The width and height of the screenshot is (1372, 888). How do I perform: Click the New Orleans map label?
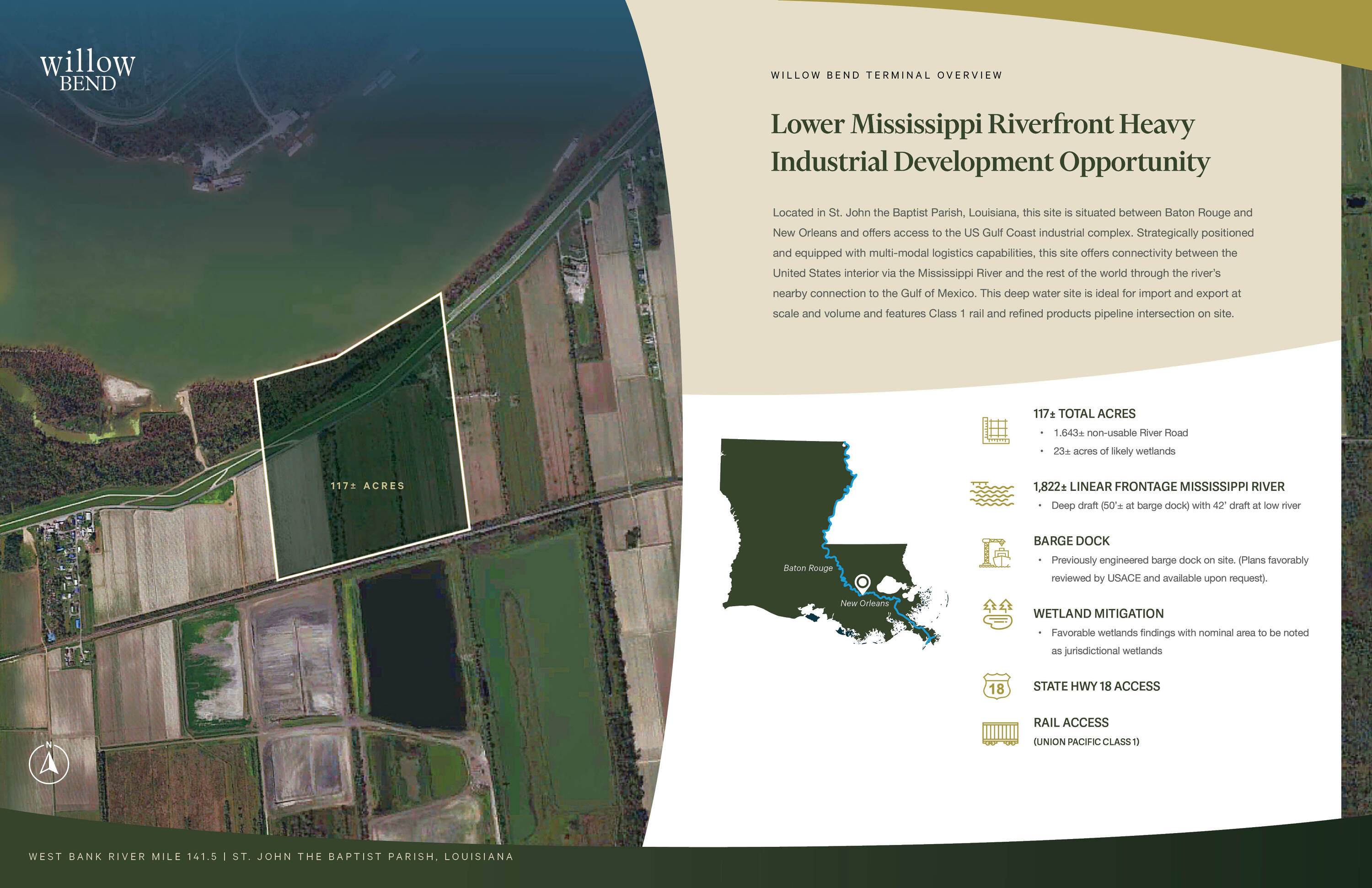864,603
